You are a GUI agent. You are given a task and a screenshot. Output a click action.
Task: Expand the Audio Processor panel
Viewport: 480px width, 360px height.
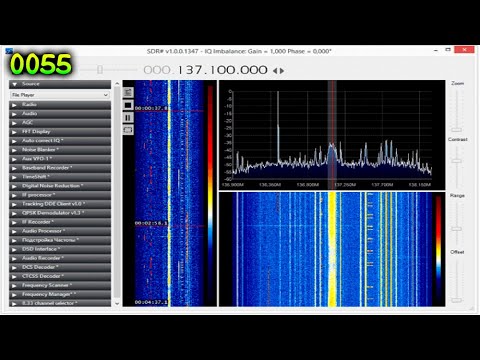(x=60, y=231)
